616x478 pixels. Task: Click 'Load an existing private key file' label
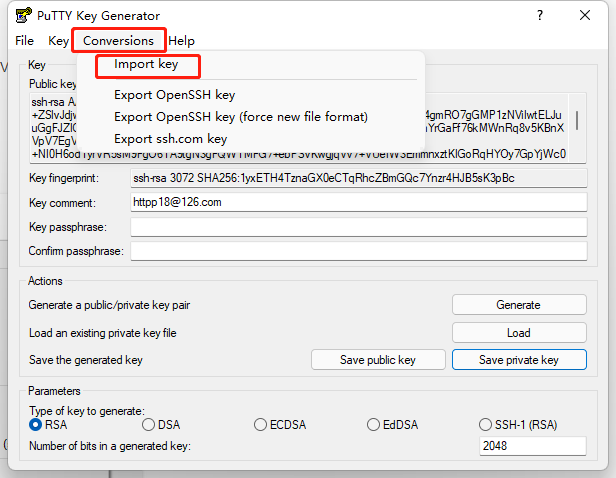pyautogui.click(x=103, y=333)
